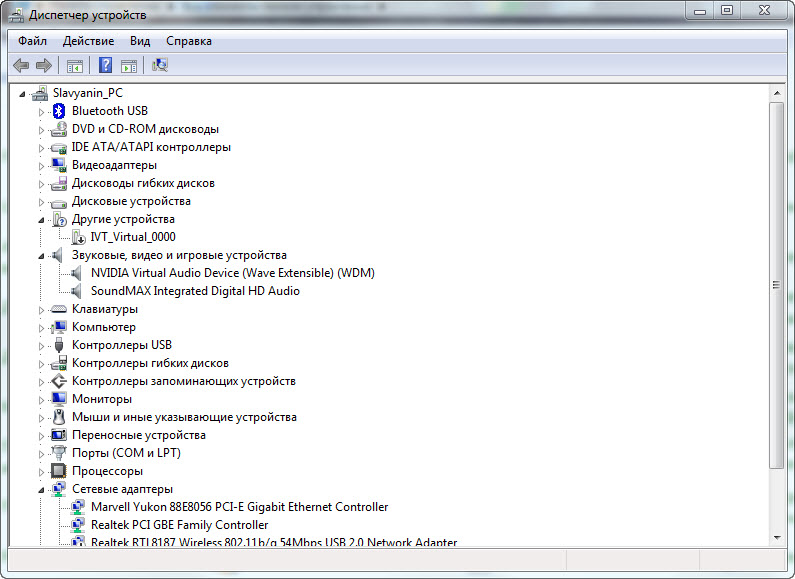Select Контроллеры гибких дисков label

coord(150,363)
